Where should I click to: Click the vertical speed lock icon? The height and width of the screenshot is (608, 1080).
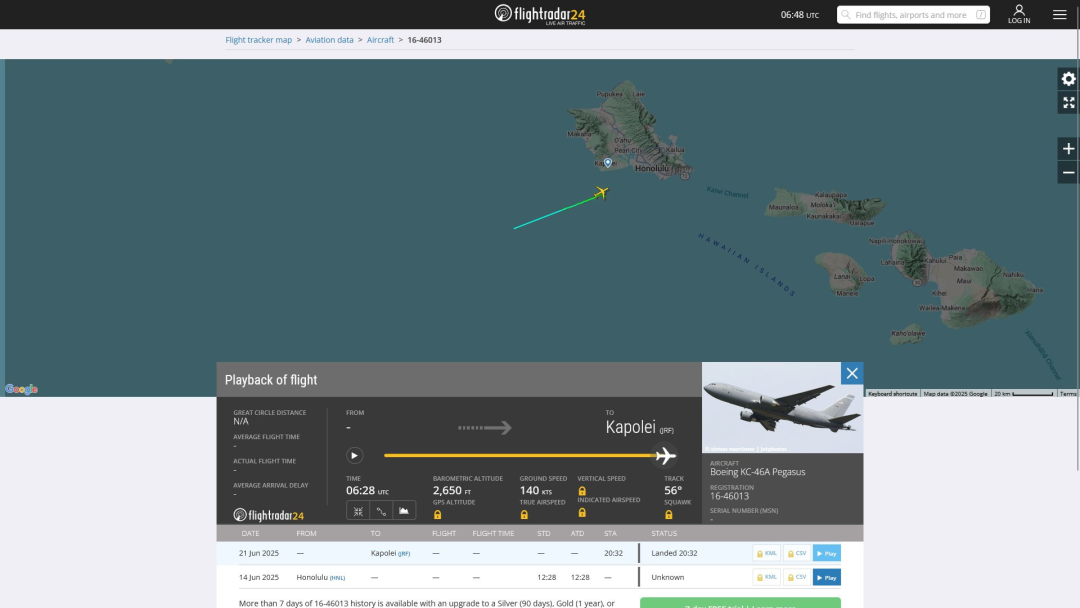(x=582, y=491)
